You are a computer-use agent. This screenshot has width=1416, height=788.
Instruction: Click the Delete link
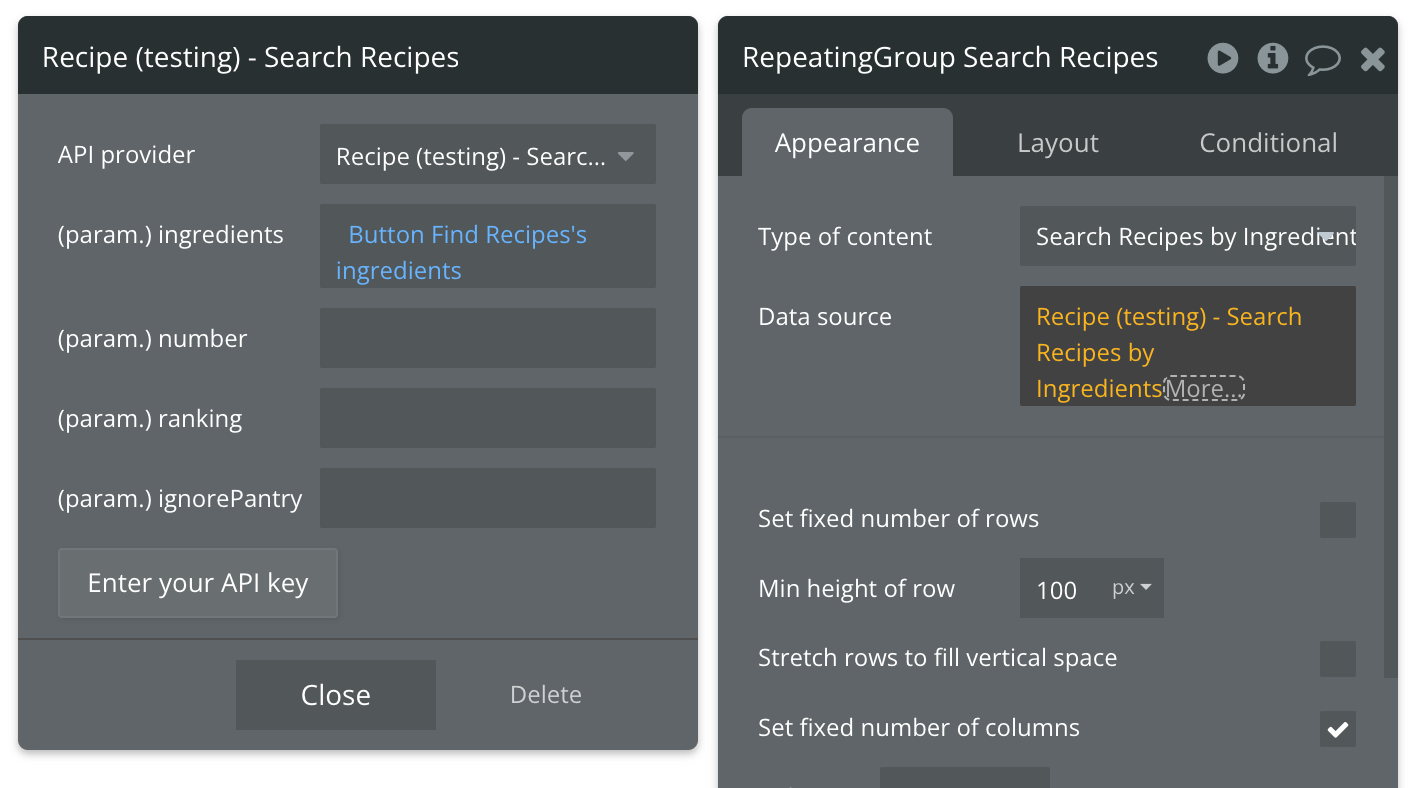click(545, 695)
